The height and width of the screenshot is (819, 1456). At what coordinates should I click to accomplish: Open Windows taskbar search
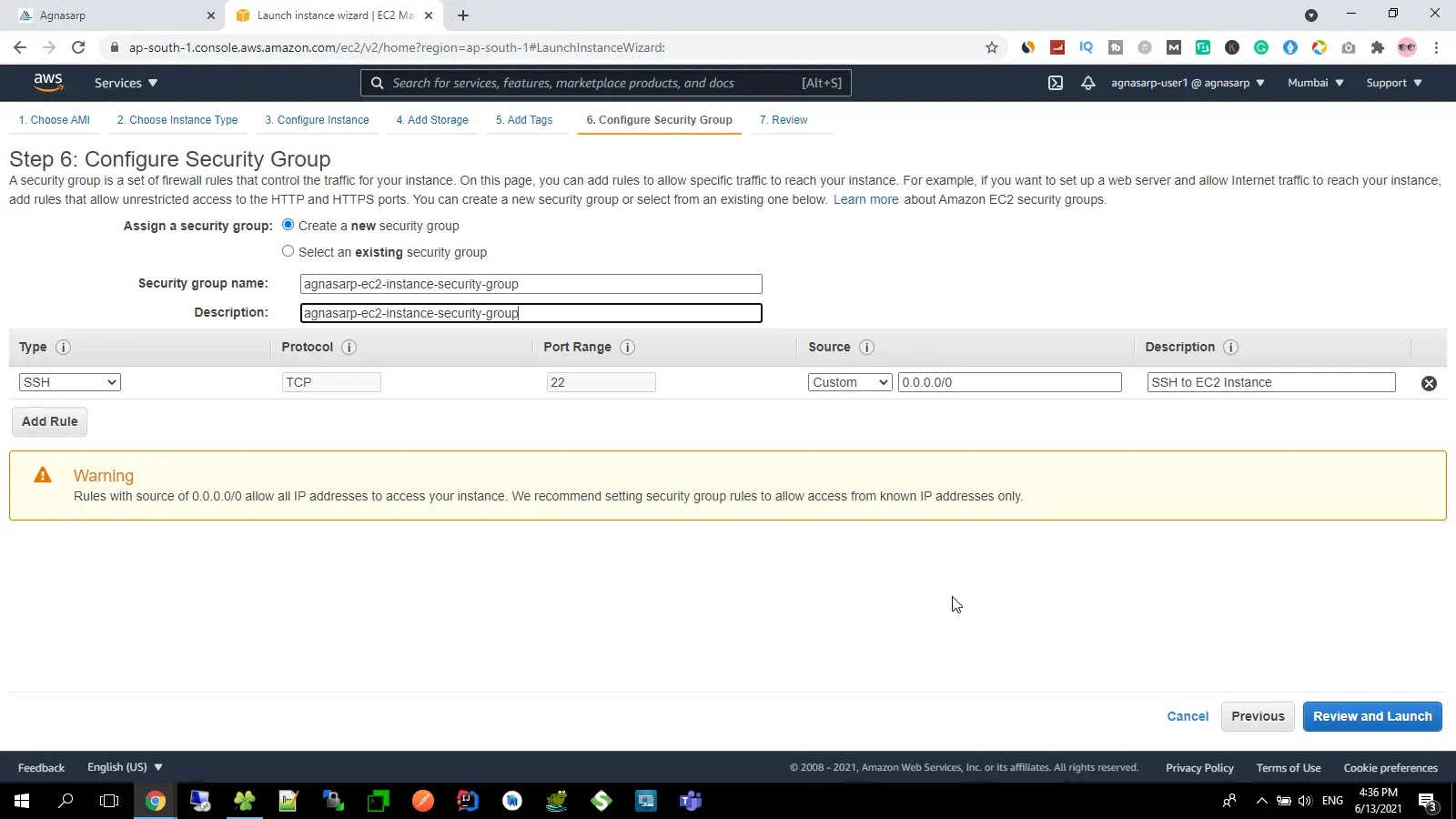point(66,801)
